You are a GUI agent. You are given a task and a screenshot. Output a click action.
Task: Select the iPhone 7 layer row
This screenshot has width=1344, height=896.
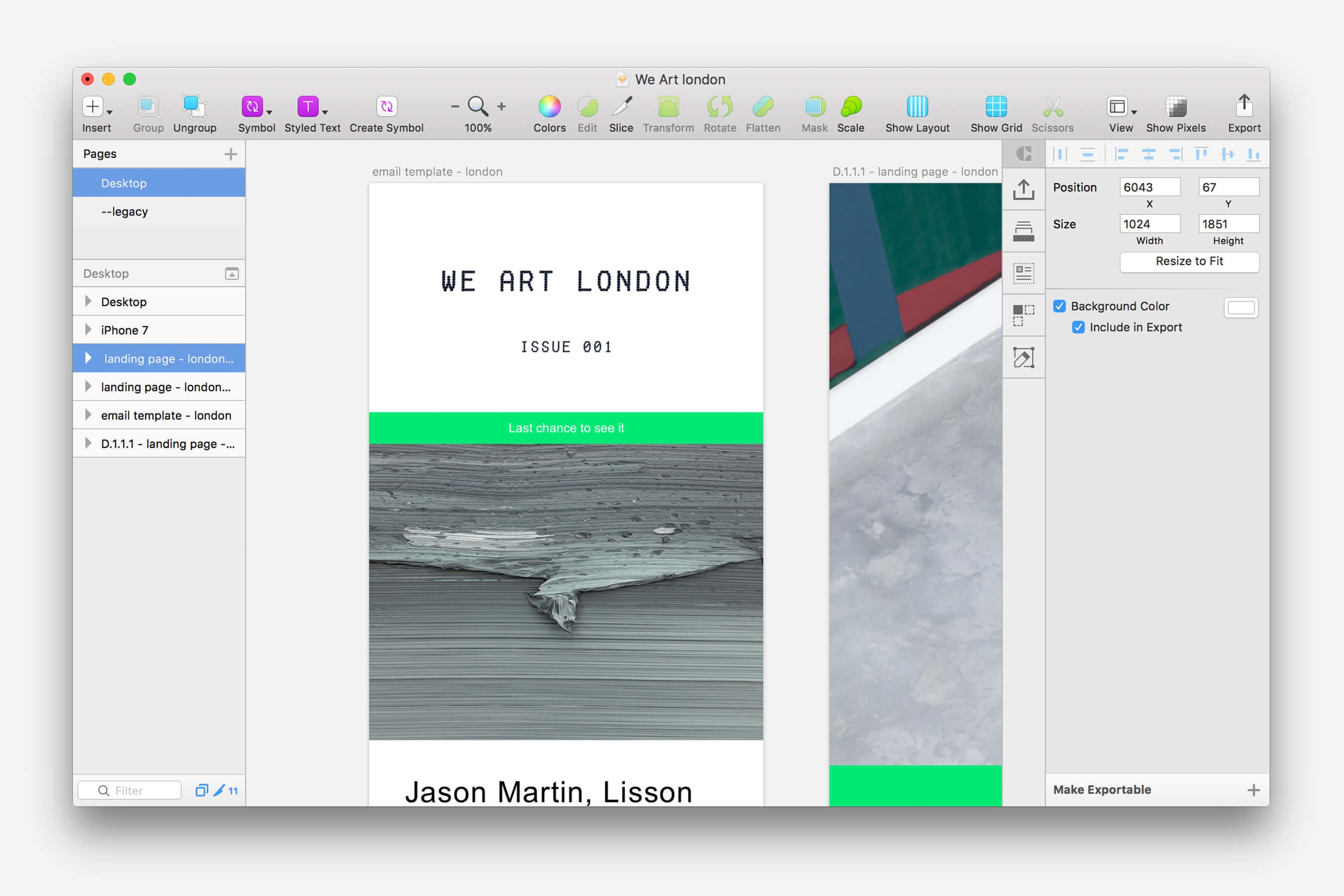point(159,330)
